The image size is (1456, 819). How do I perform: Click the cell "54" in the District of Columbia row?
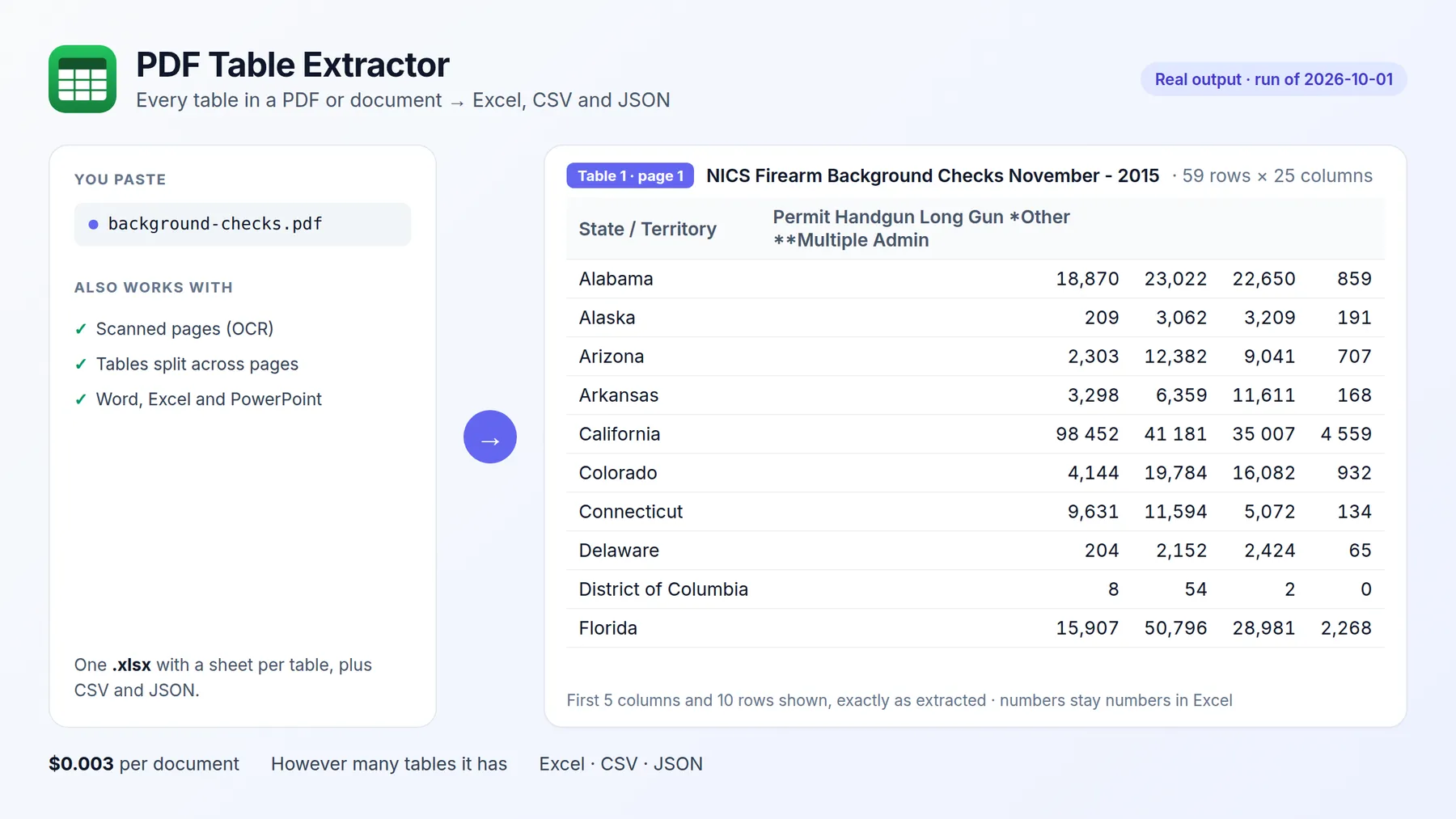1196,589
